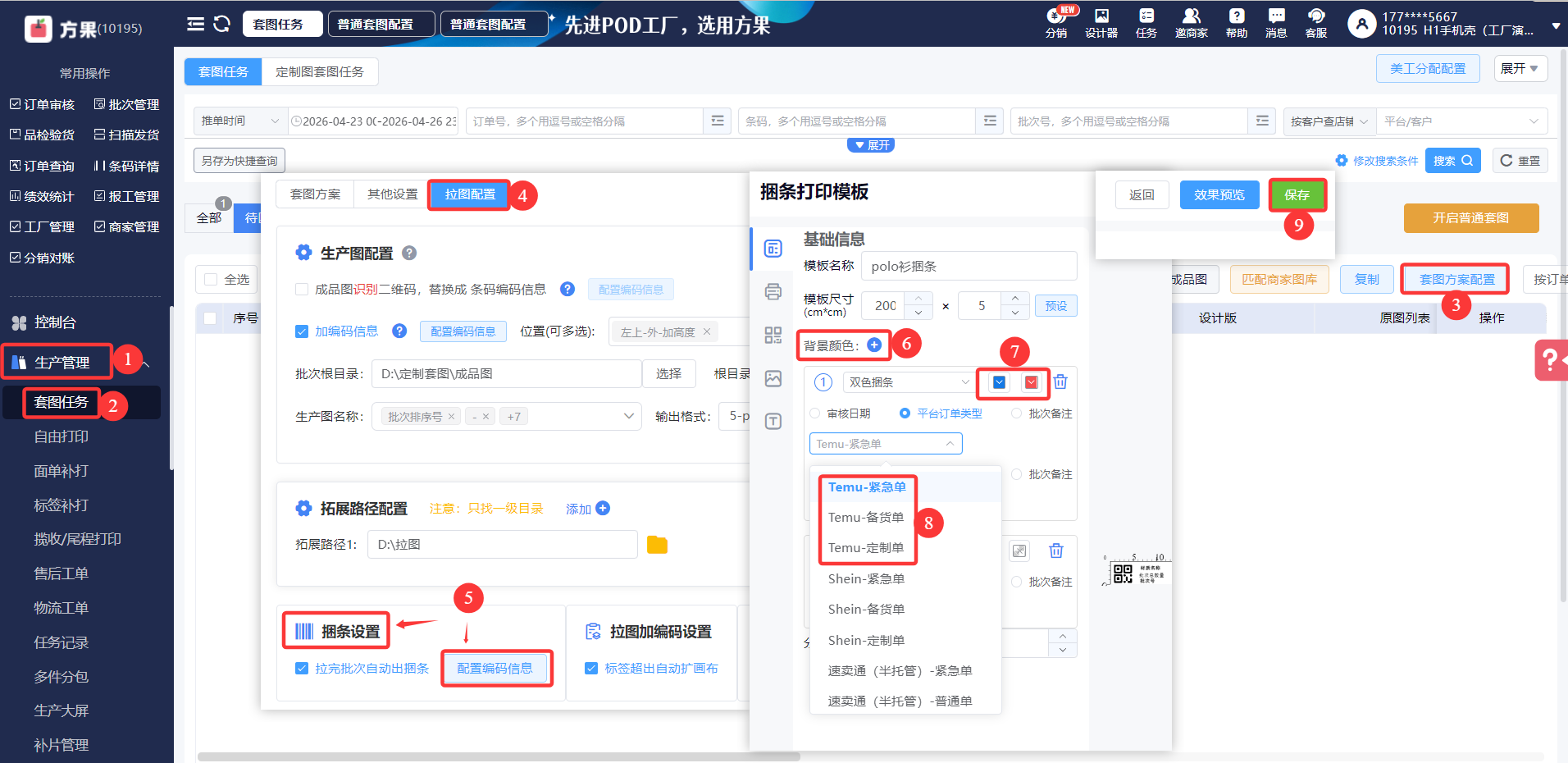1568x763 pixels.
Task: Add a background color with plus icon
Action: 874,345
